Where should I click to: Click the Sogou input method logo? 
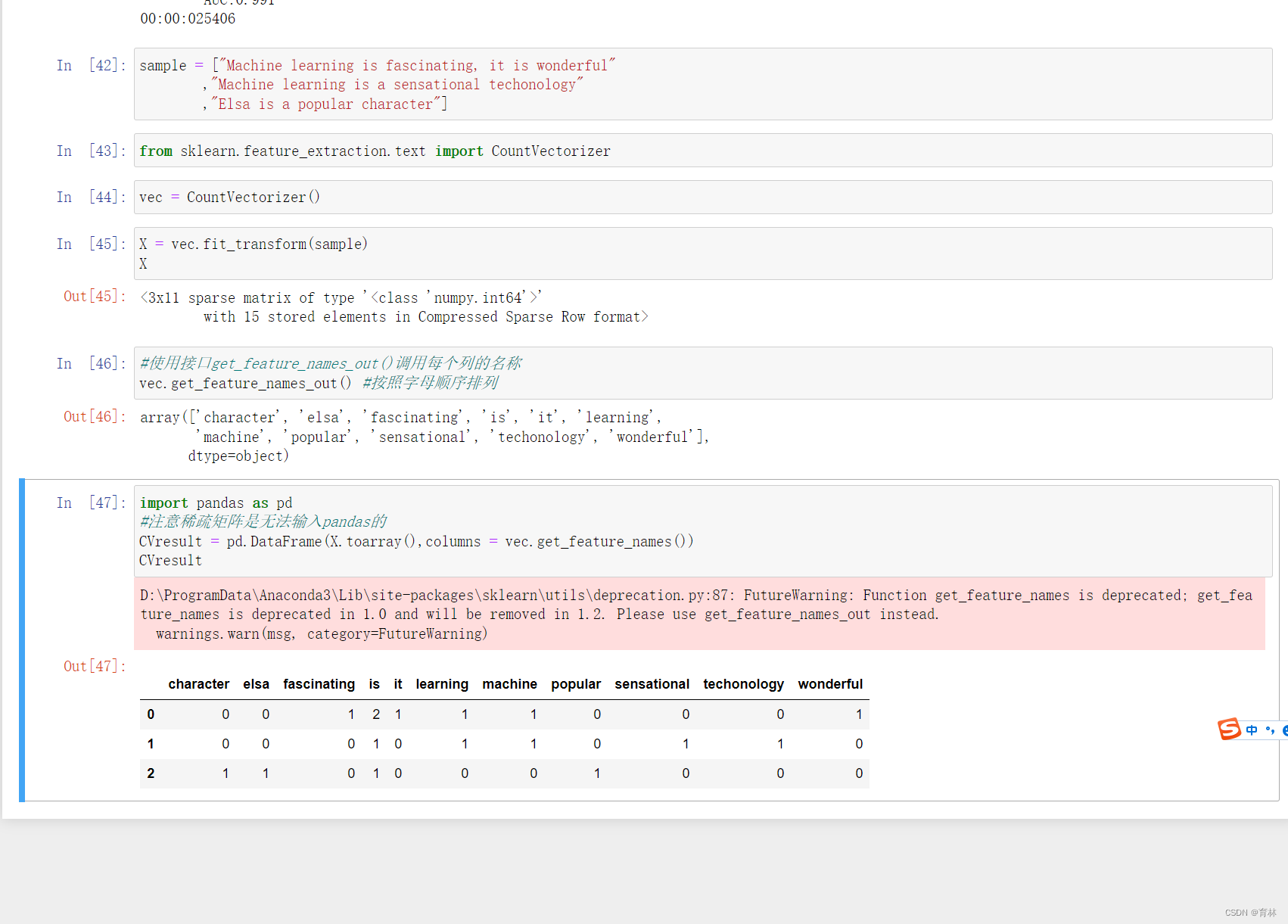[x=1229, y=729]
